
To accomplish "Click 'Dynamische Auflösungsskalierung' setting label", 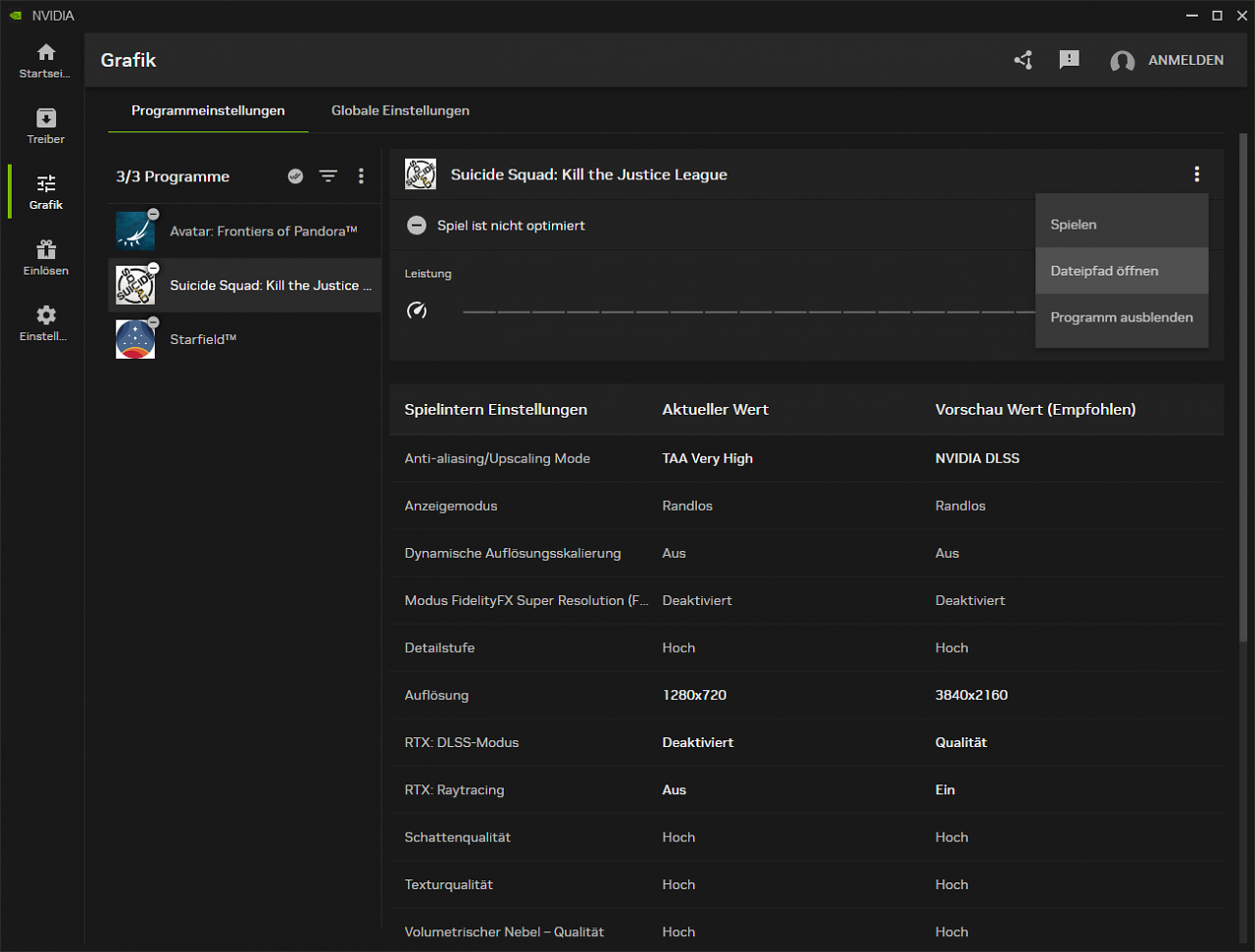I will pos(513,553).
